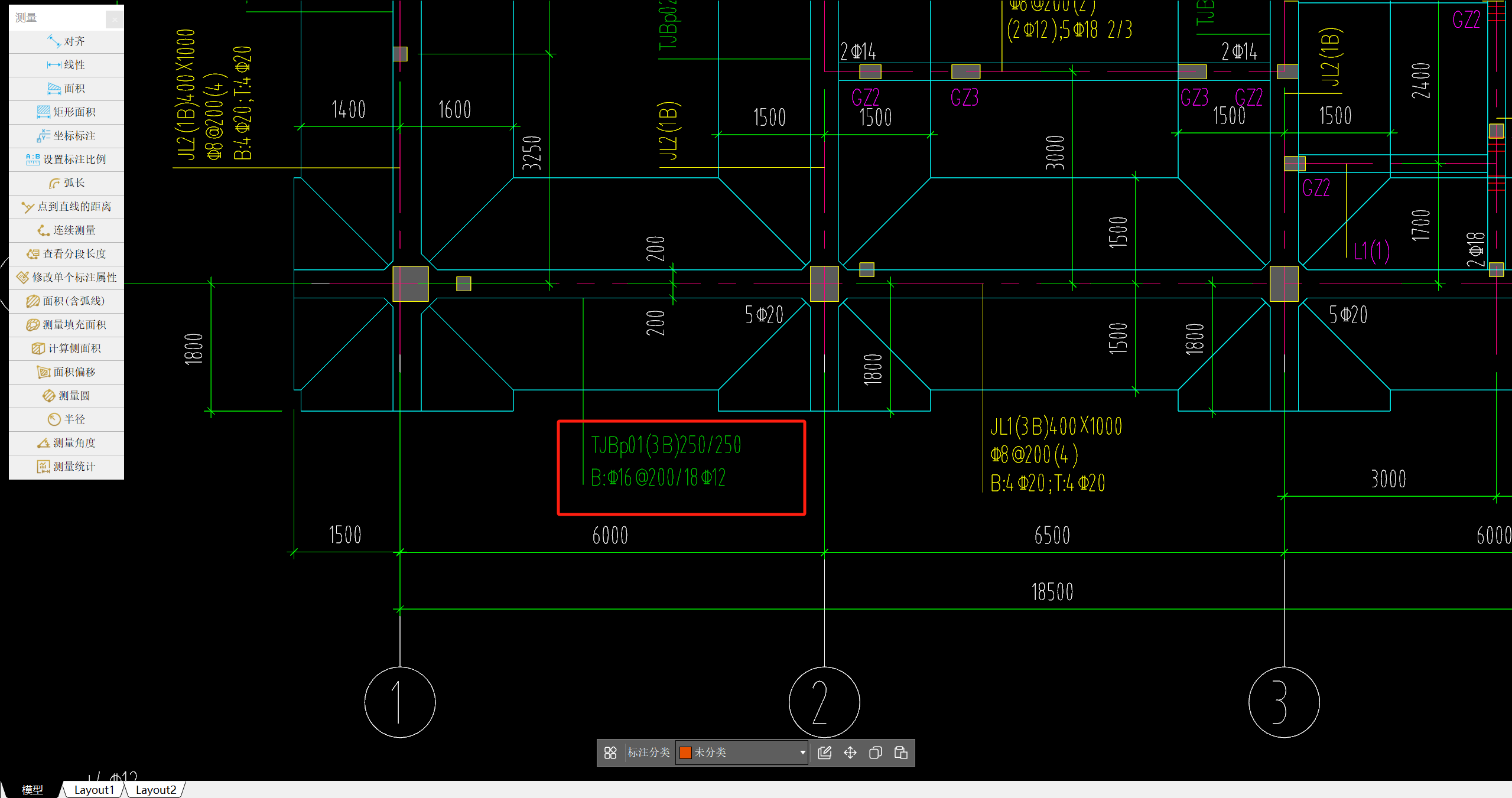The height and width of the screenshot is (798, 1512).
Task: Select the 半径 radius tool
Action: point(66,419)
